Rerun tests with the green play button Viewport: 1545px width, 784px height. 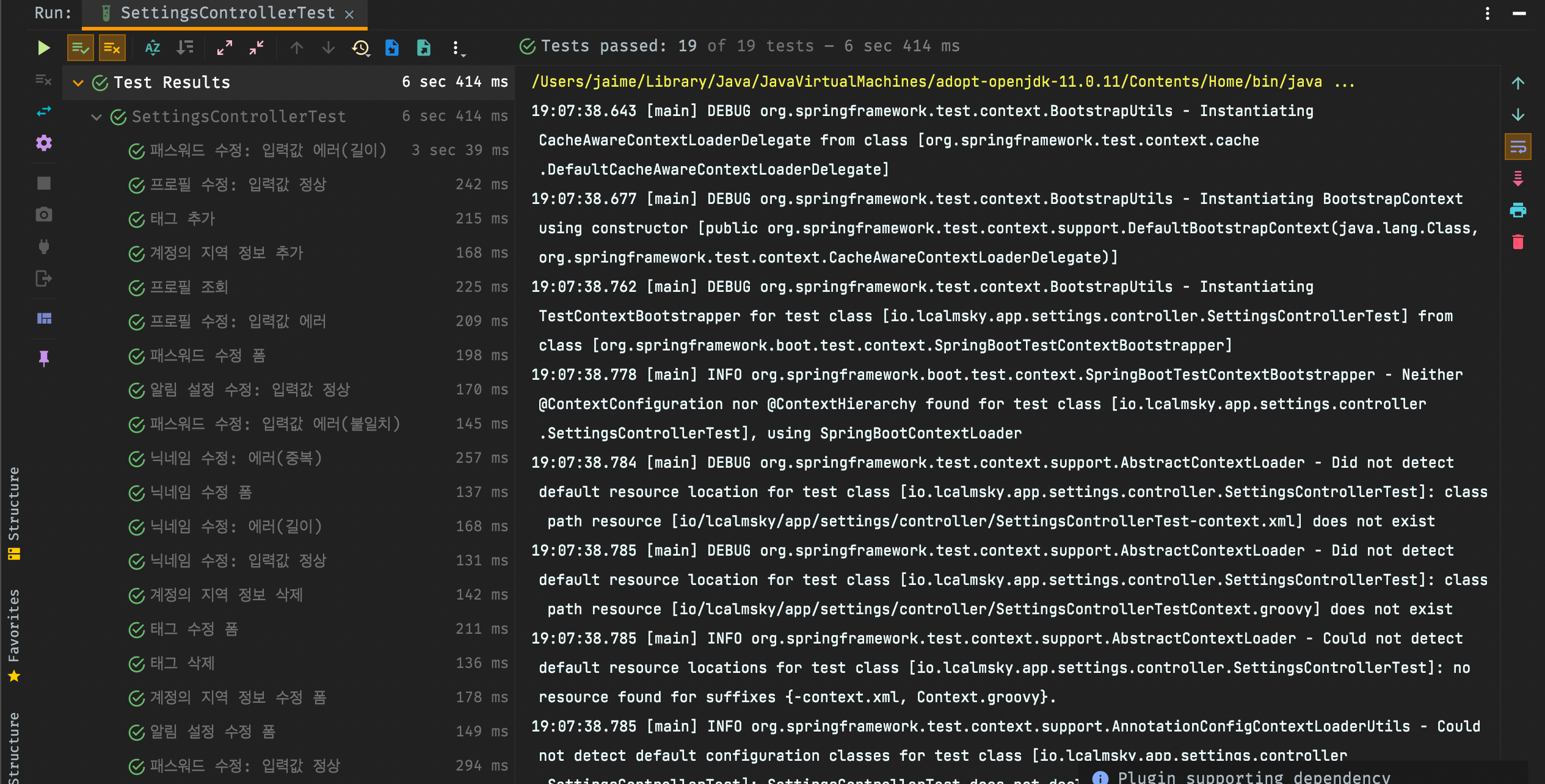tap(43, 48)
